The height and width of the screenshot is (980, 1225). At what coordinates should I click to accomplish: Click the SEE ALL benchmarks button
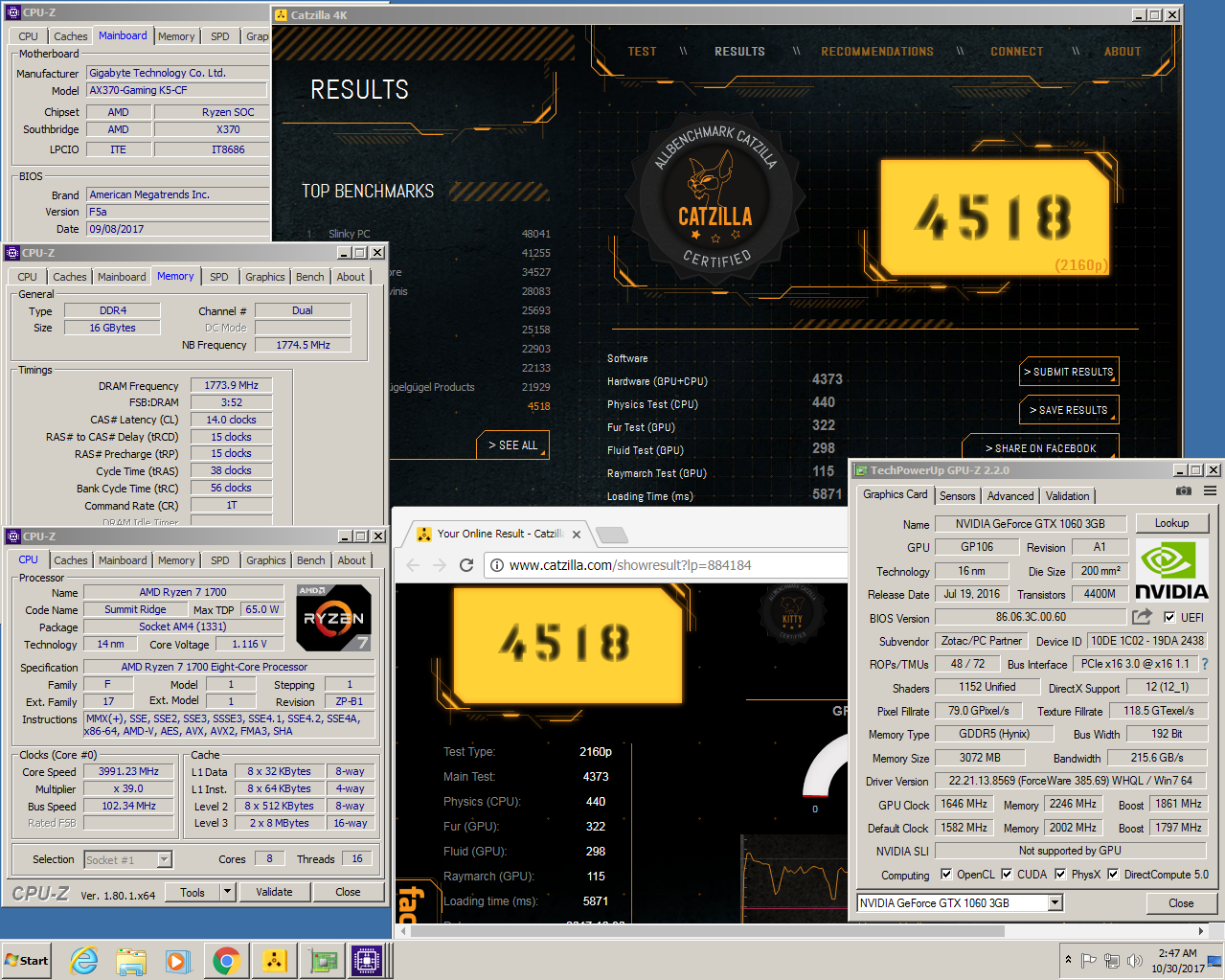[x=512, y=445]
